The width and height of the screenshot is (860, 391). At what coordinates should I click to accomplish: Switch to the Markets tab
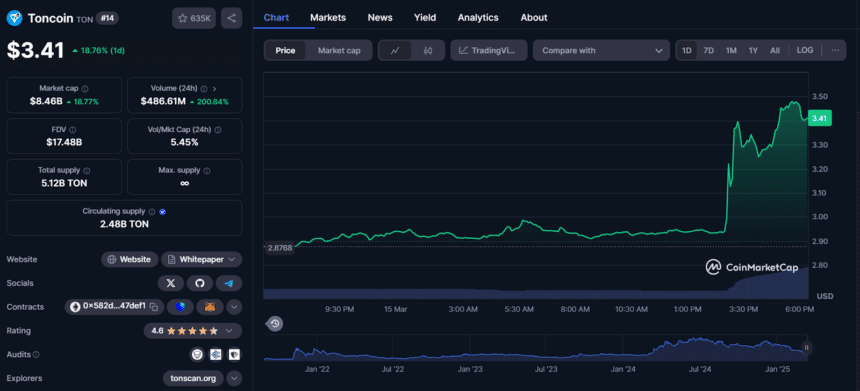click(x=328, y=18)
